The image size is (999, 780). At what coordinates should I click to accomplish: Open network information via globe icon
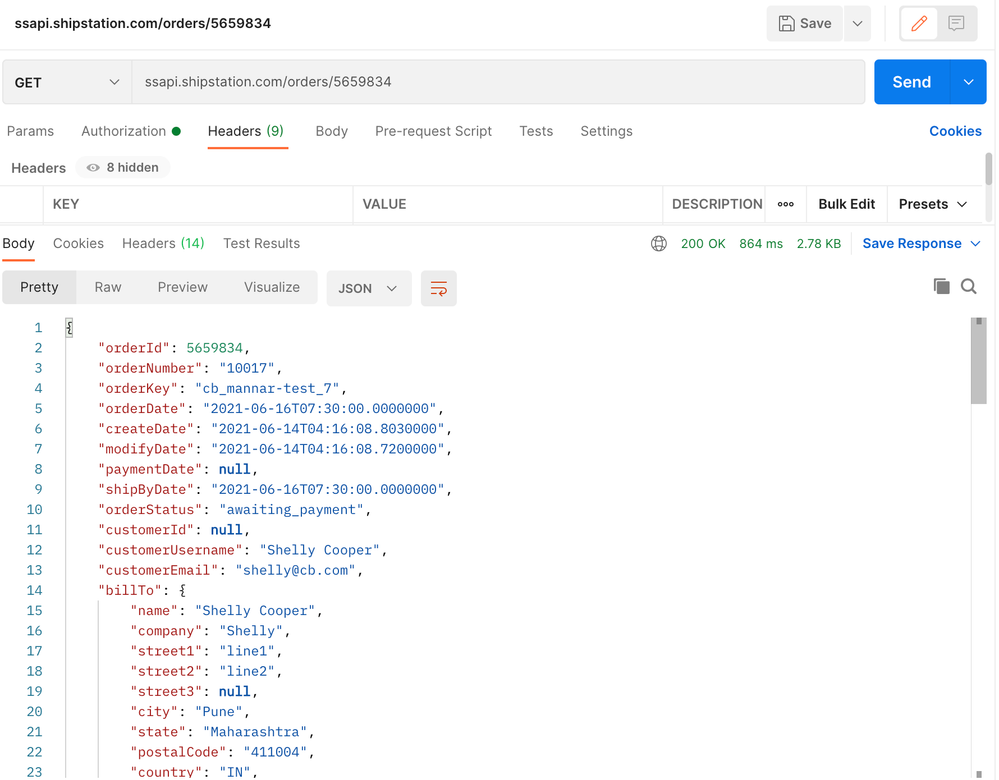(658, 243)
